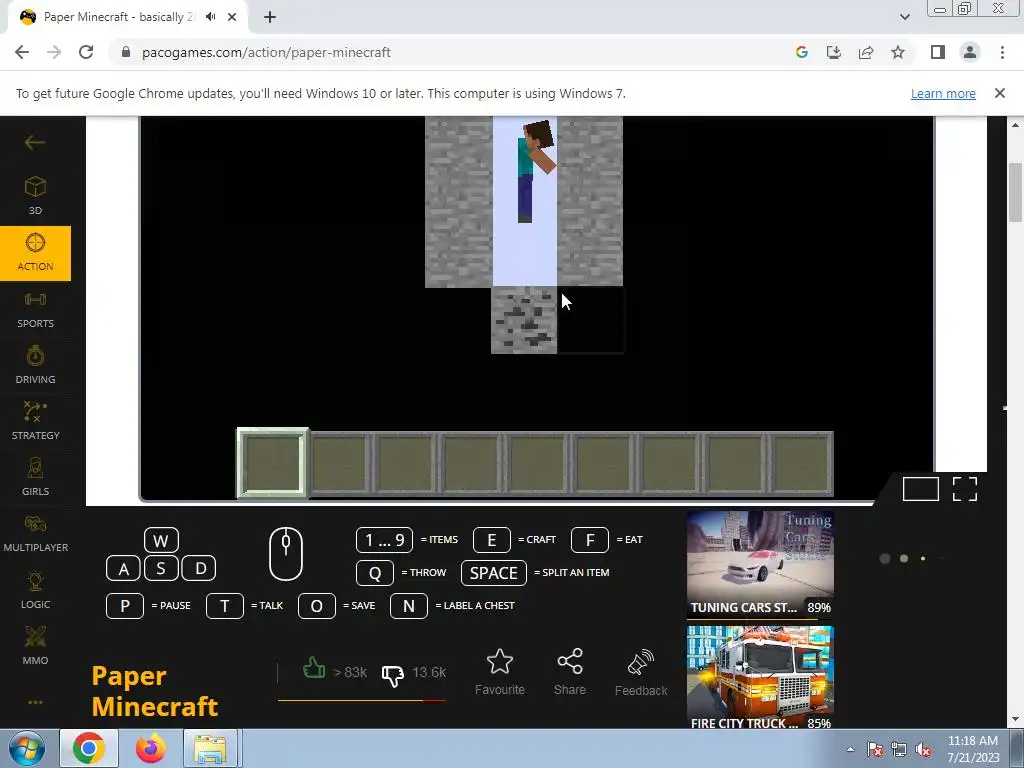Viewport: 1024px width, 768px height.
Task: Open File Explorer from the taskbar
Action: point(210,748)
